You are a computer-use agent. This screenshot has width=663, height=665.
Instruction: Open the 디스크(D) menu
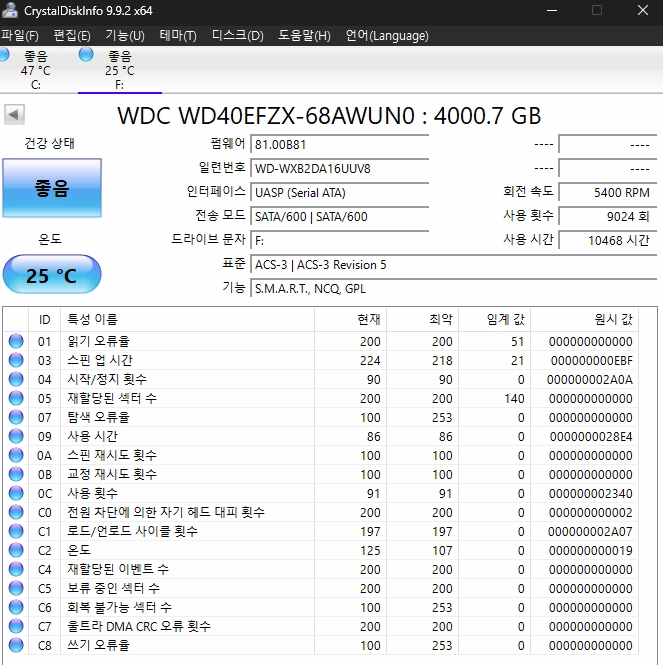[x=238, y=36]
